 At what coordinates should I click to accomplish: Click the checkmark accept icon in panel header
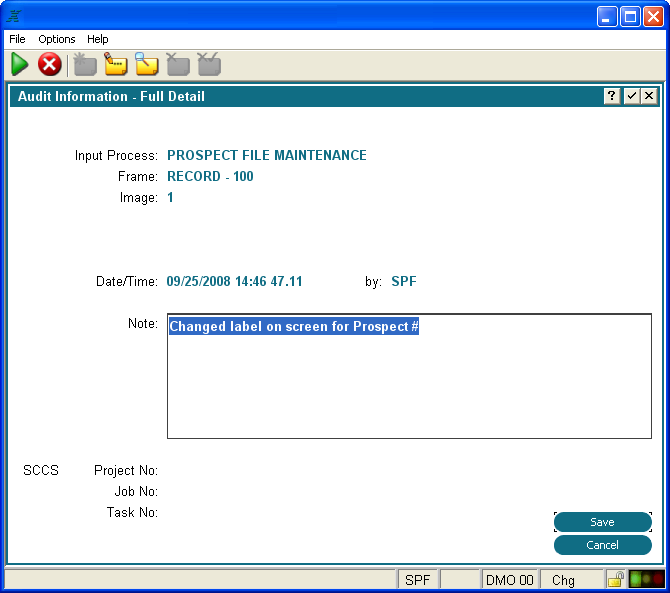[632, 96]
